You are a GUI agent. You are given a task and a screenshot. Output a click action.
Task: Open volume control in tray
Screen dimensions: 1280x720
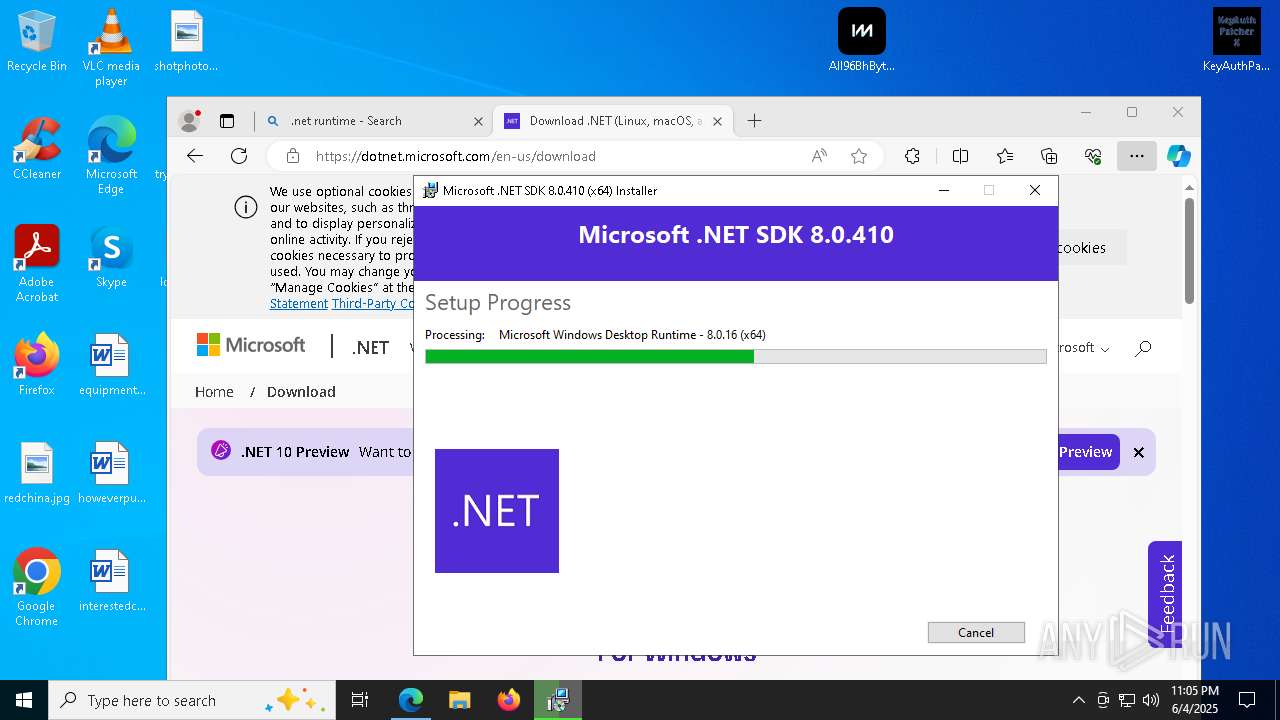(1151, 700)
